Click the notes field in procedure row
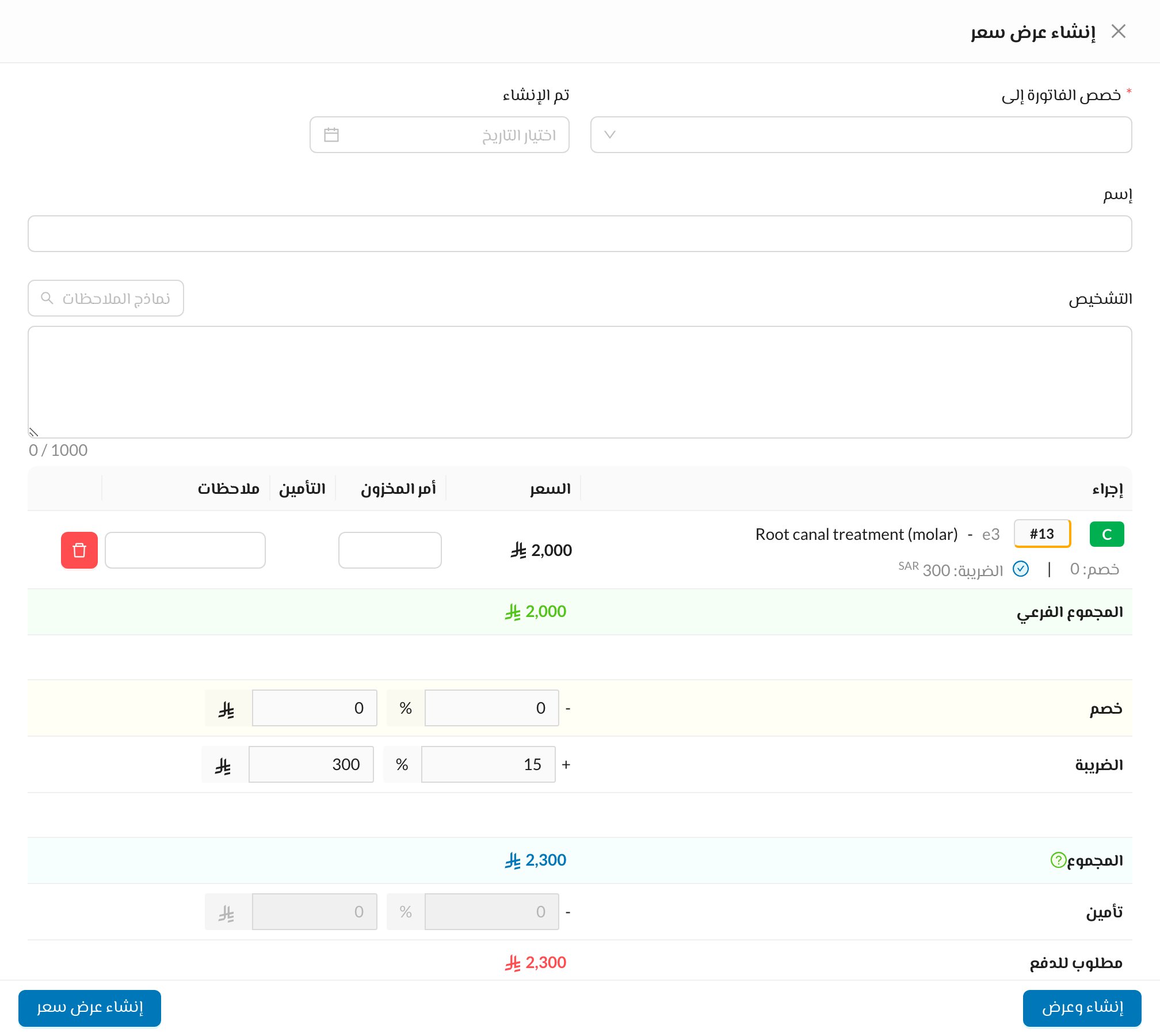The image size is (1160, 1036). click(185, 550)
